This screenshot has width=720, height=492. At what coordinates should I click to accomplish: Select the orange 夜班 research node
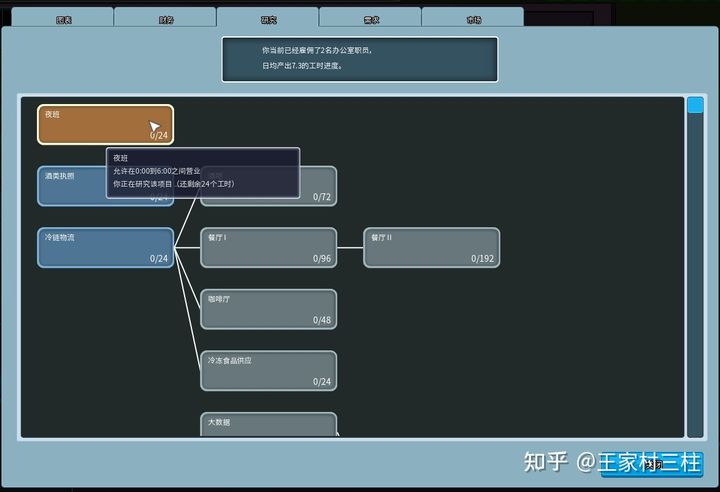click(x=105, y=124)
